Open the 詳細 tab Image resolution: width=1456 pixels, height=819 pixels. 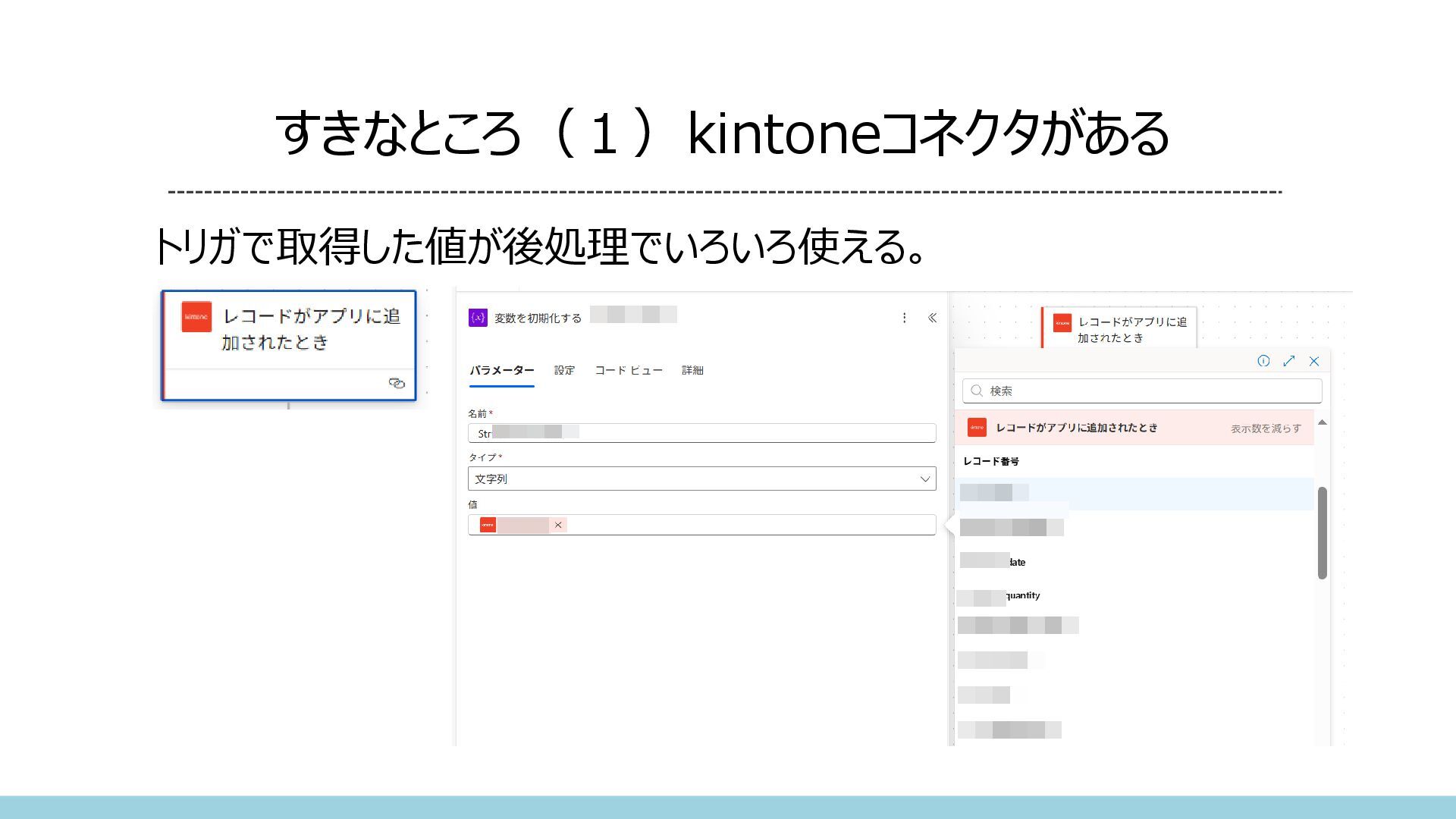692,370
